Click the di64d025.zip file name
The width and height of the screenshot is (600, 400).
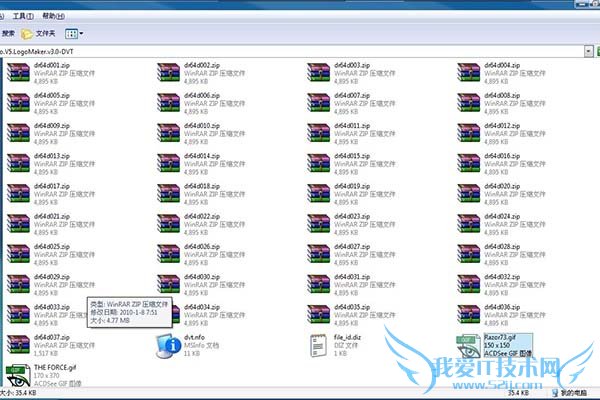coord(52,247)
